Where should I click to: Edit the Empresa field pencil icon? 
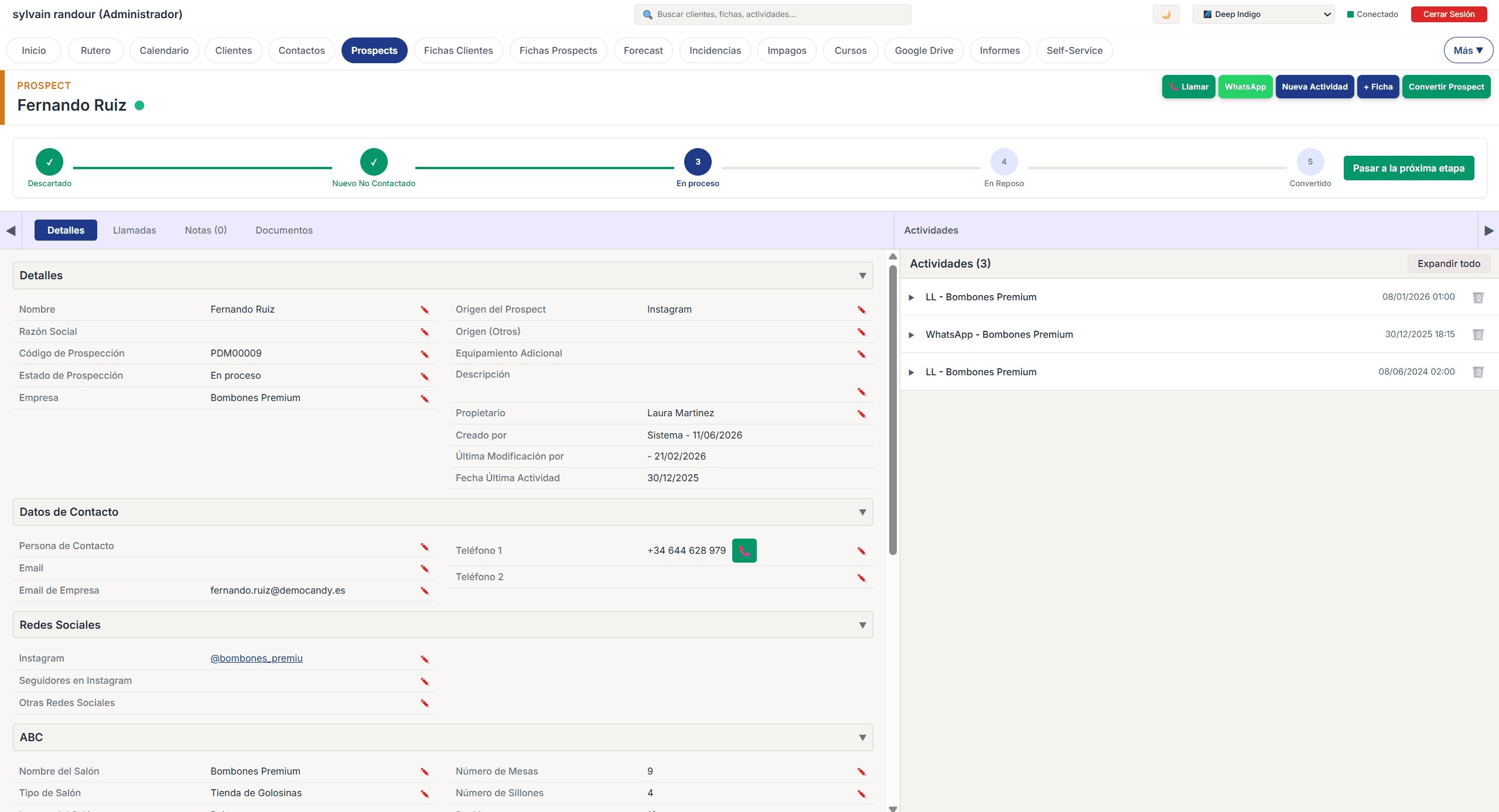tap(425, 398)
